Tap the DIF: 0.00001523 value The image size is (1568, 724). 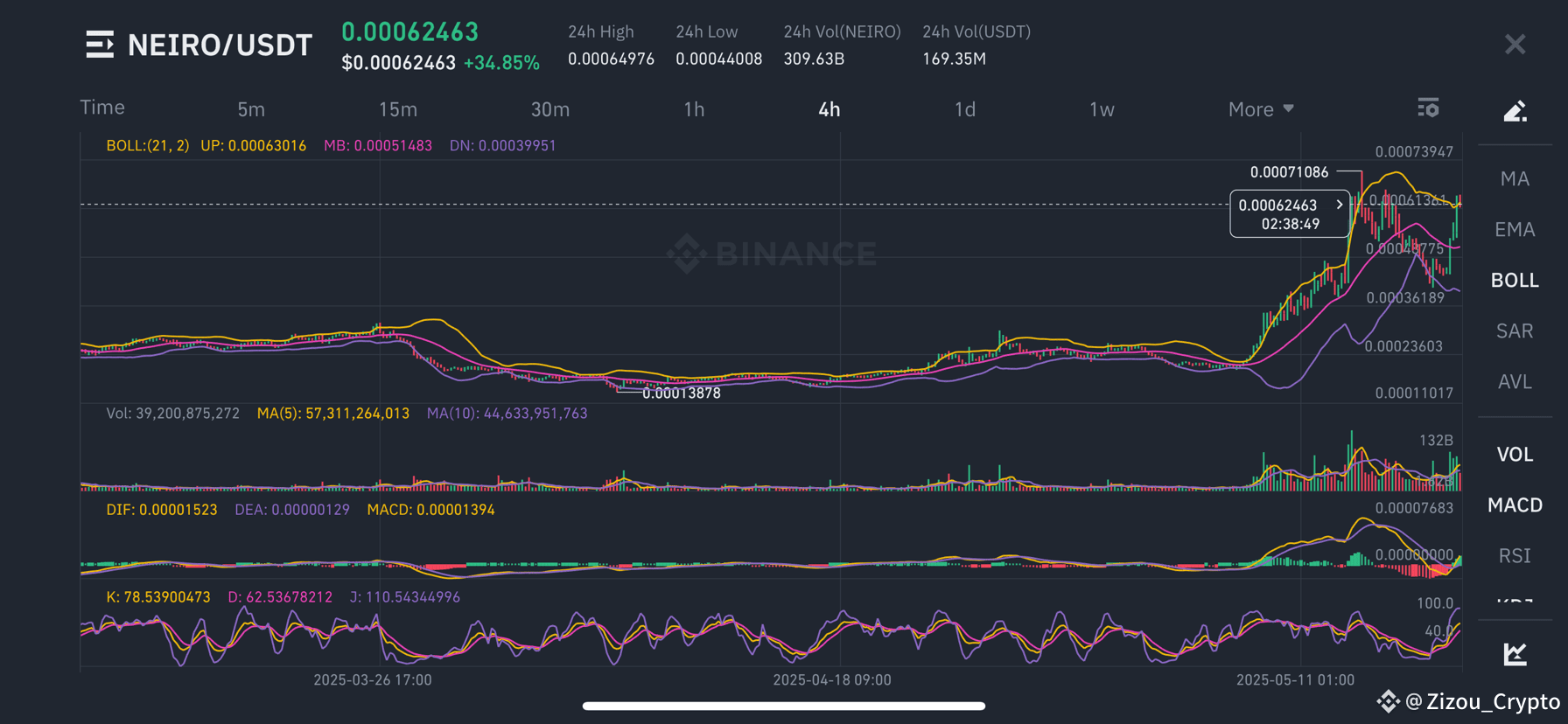point(161,509)
